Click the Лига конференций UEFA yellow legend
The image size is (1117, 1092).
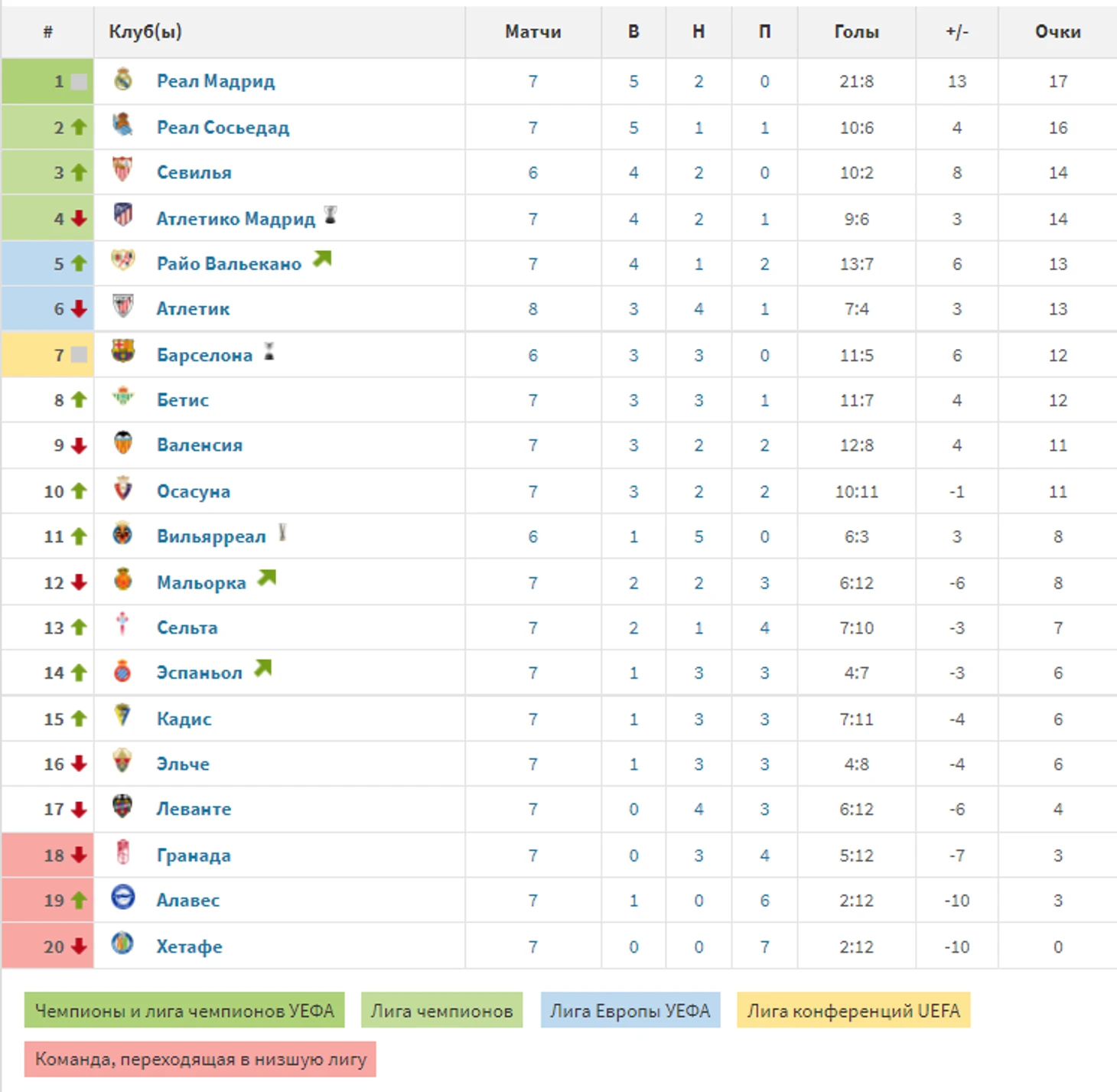click(854, 1010)
